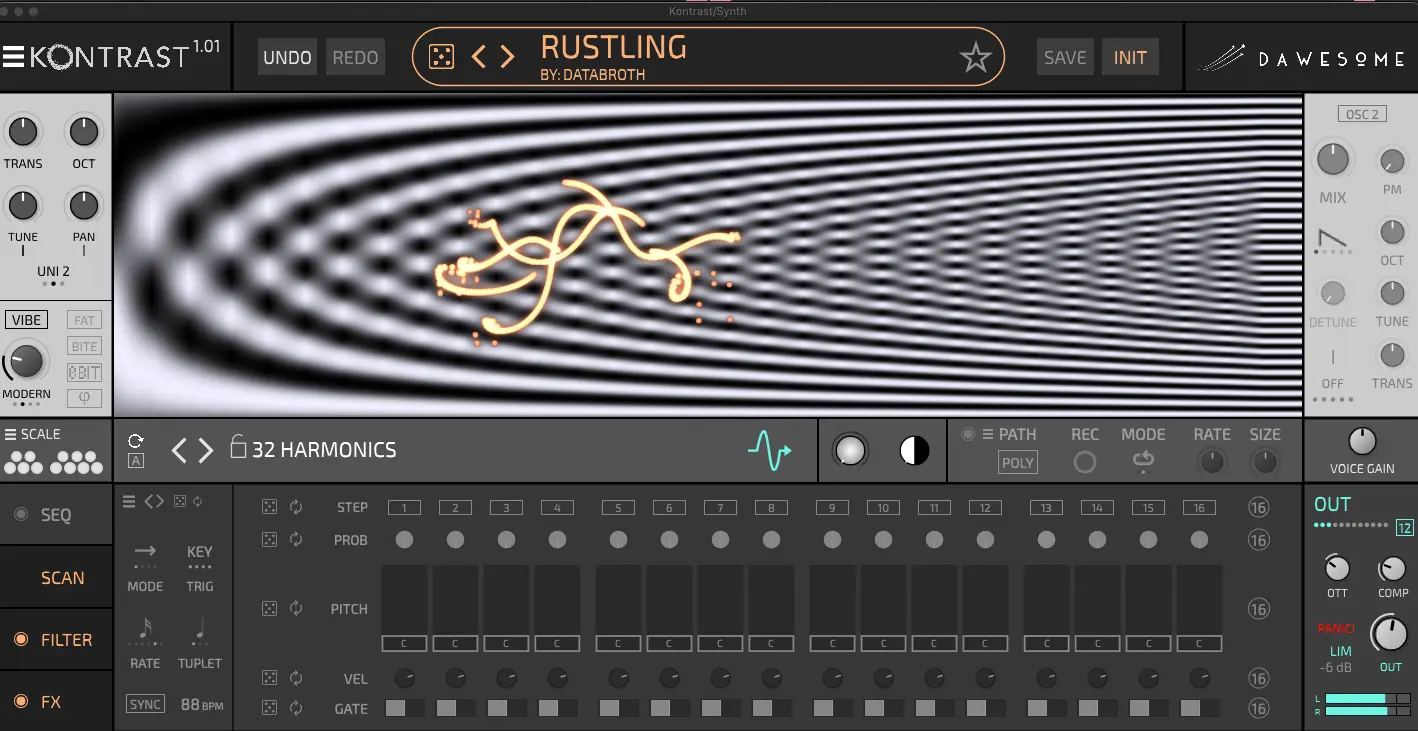
Task: Click the VOICE GAIN knob
Action: click(x=1362, y=442)
